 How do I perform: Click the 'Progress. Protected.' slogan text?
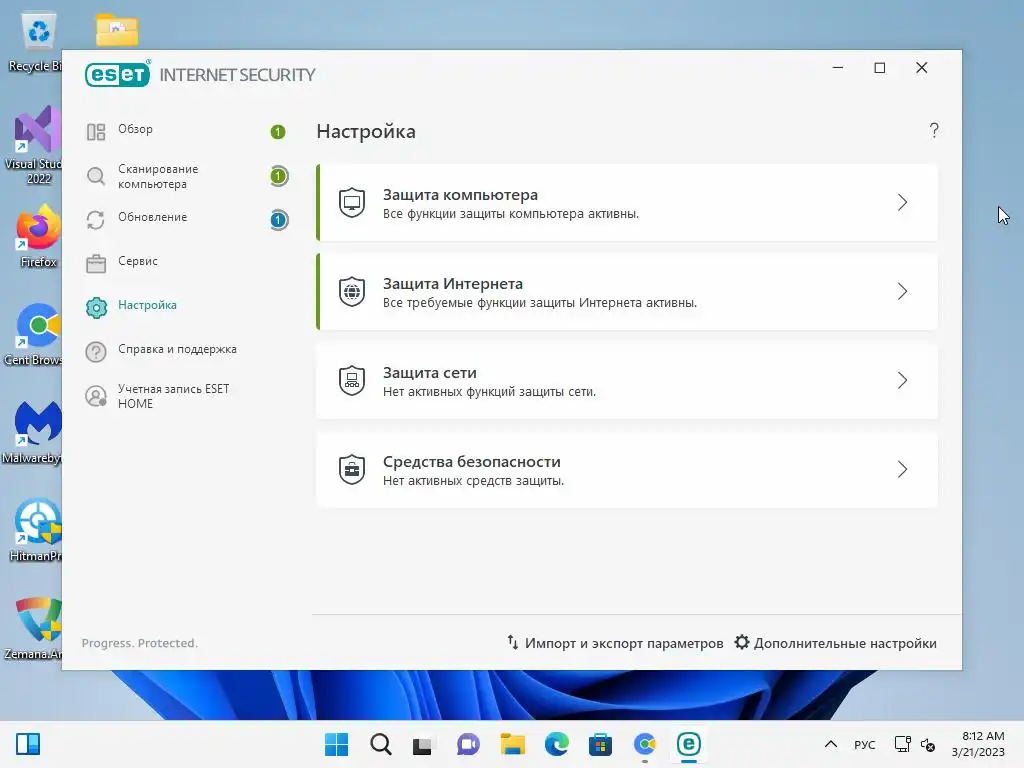(140, 643)
